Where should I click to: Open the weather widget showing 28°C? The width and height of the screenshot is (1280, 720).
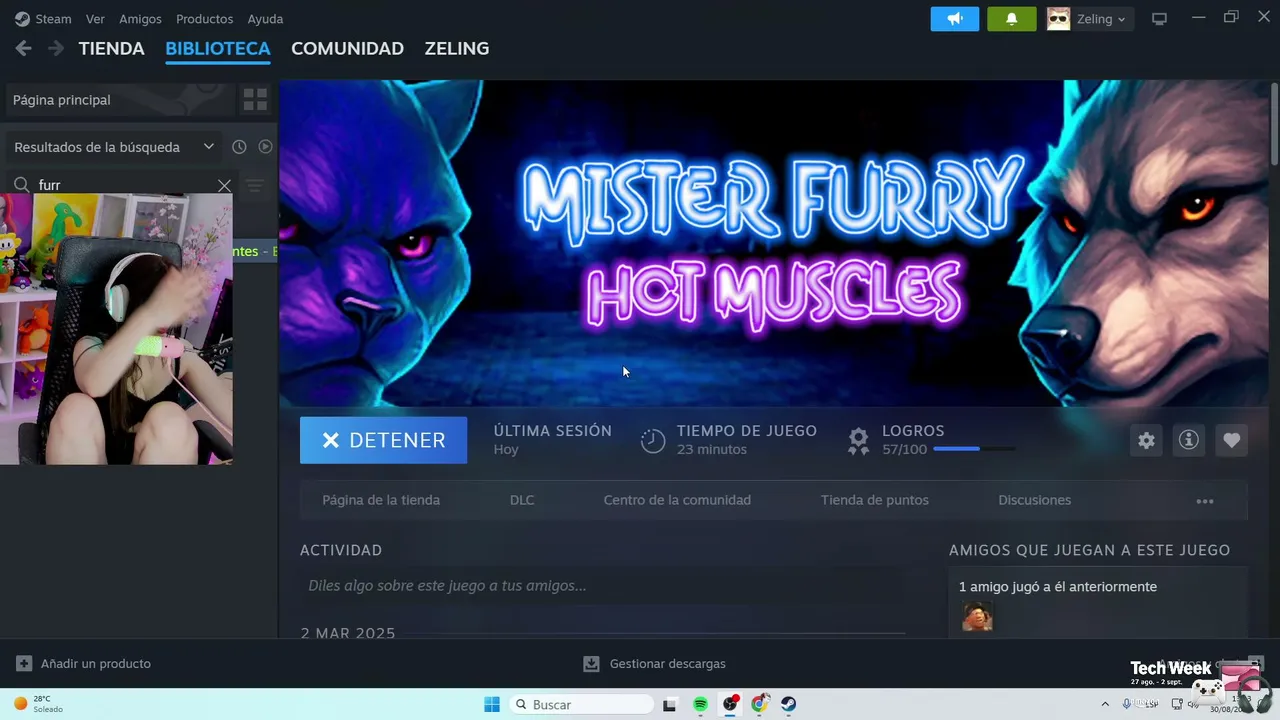click(x=38, y=704)
